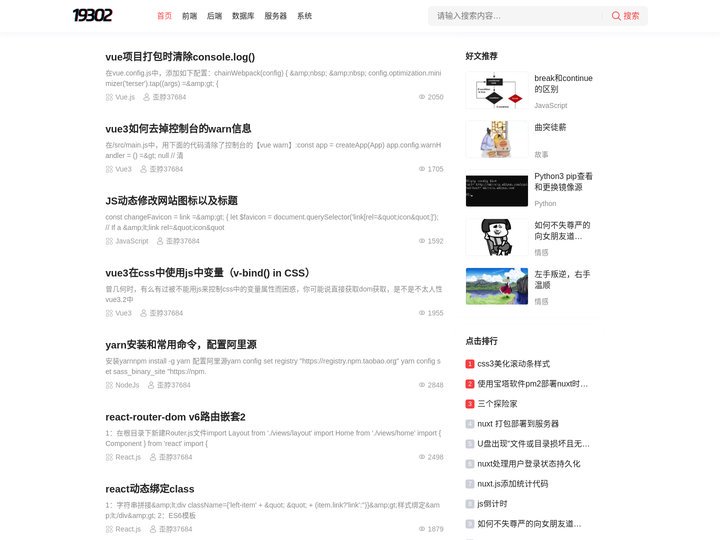Screen dimensions: 720x540
Task: Open the 数据库 nav tab
Action: click(x=243, y=16)
